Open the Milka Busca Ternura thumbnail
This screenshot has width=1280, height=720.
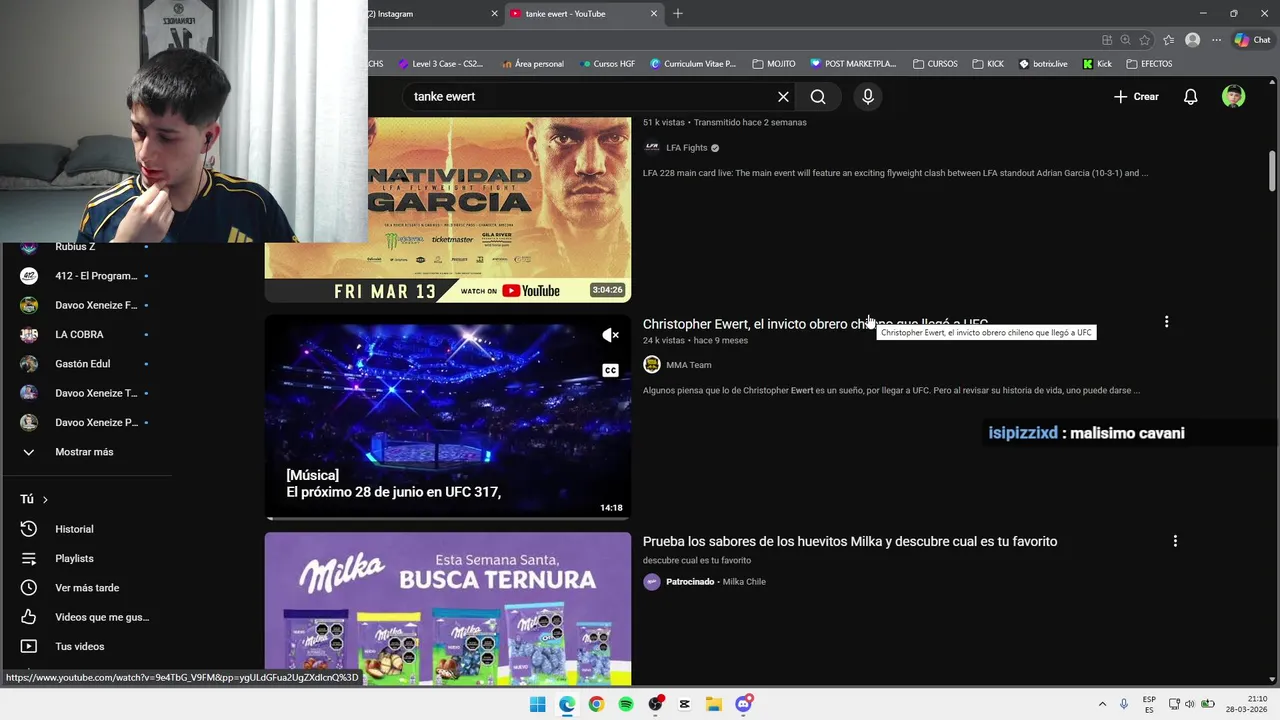(x=448, y=608)
